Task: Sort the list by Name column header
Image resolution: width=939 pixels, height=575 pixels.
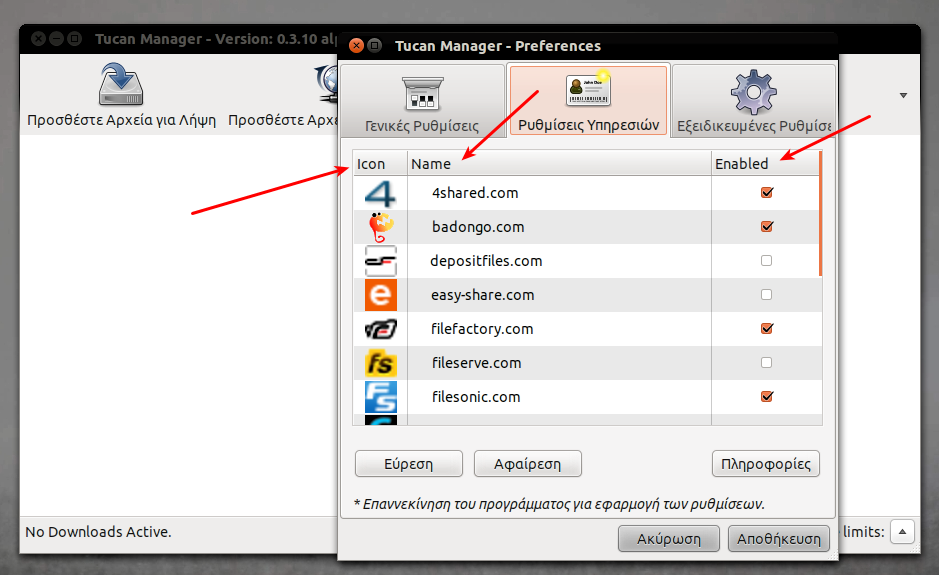Action: pos(559,164)
